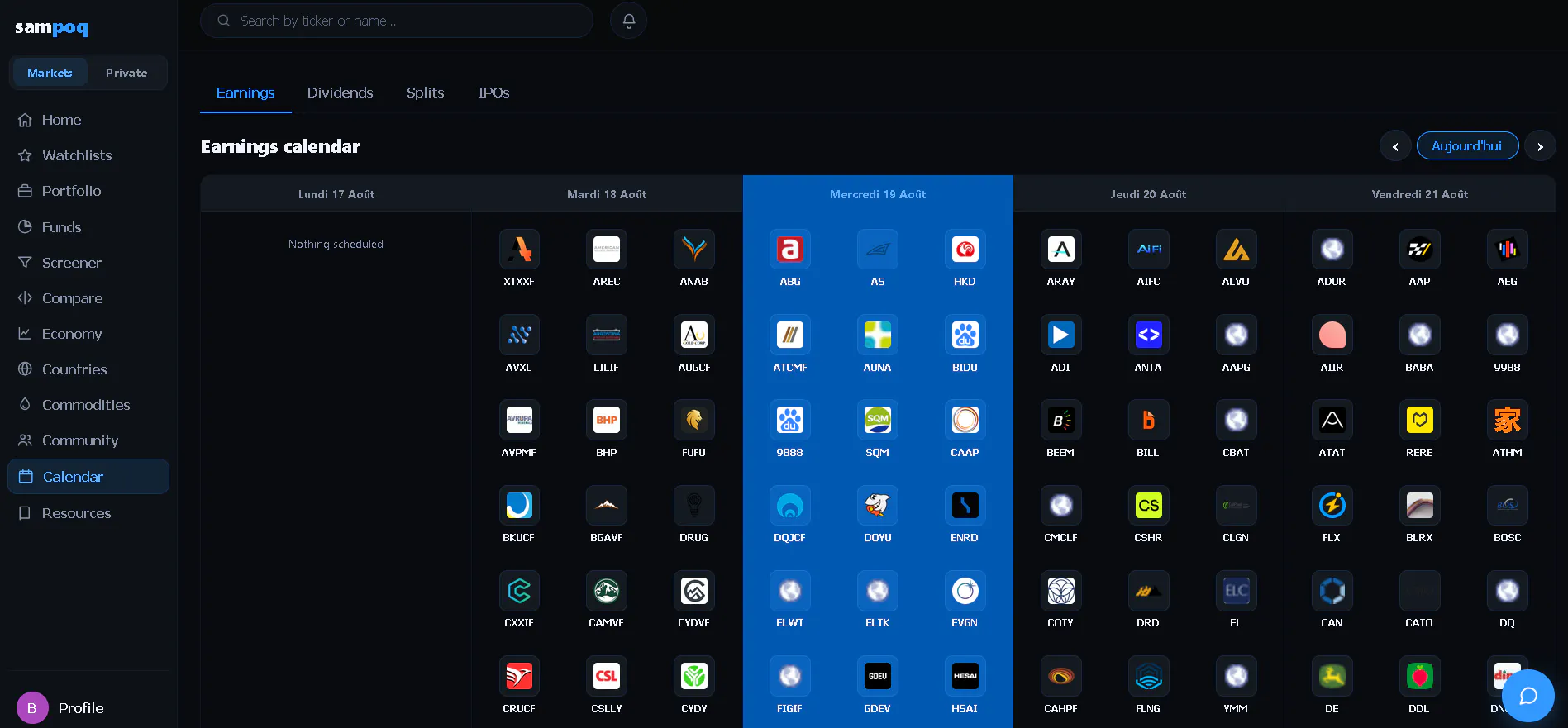This screenshot has height=728, width=1568.
Task: Open Countries in sidebar
Action: (88, 369)
